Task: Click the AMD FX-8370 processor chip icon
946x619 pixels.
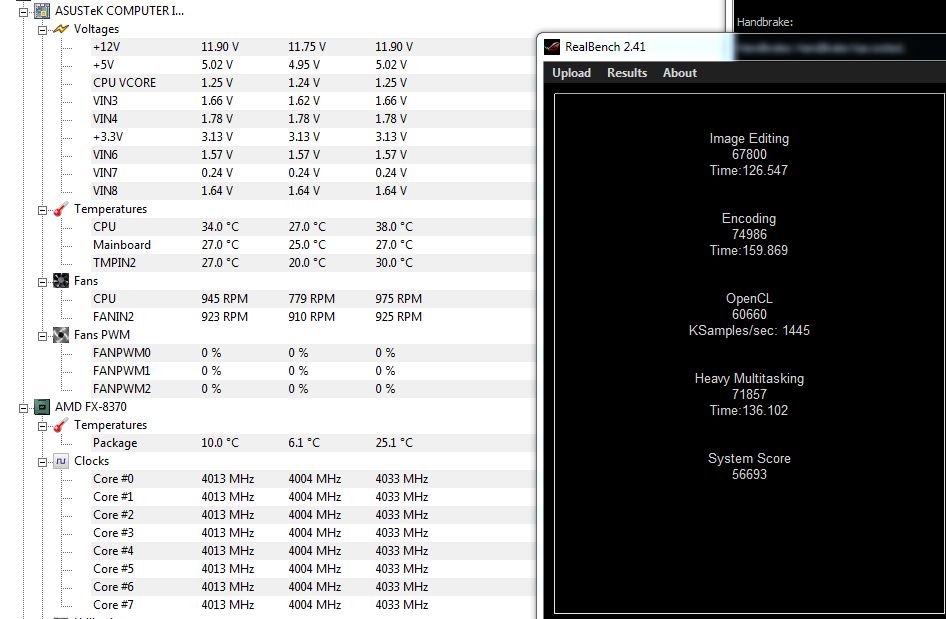Action: pyautogui.click(x=42, y=407)
